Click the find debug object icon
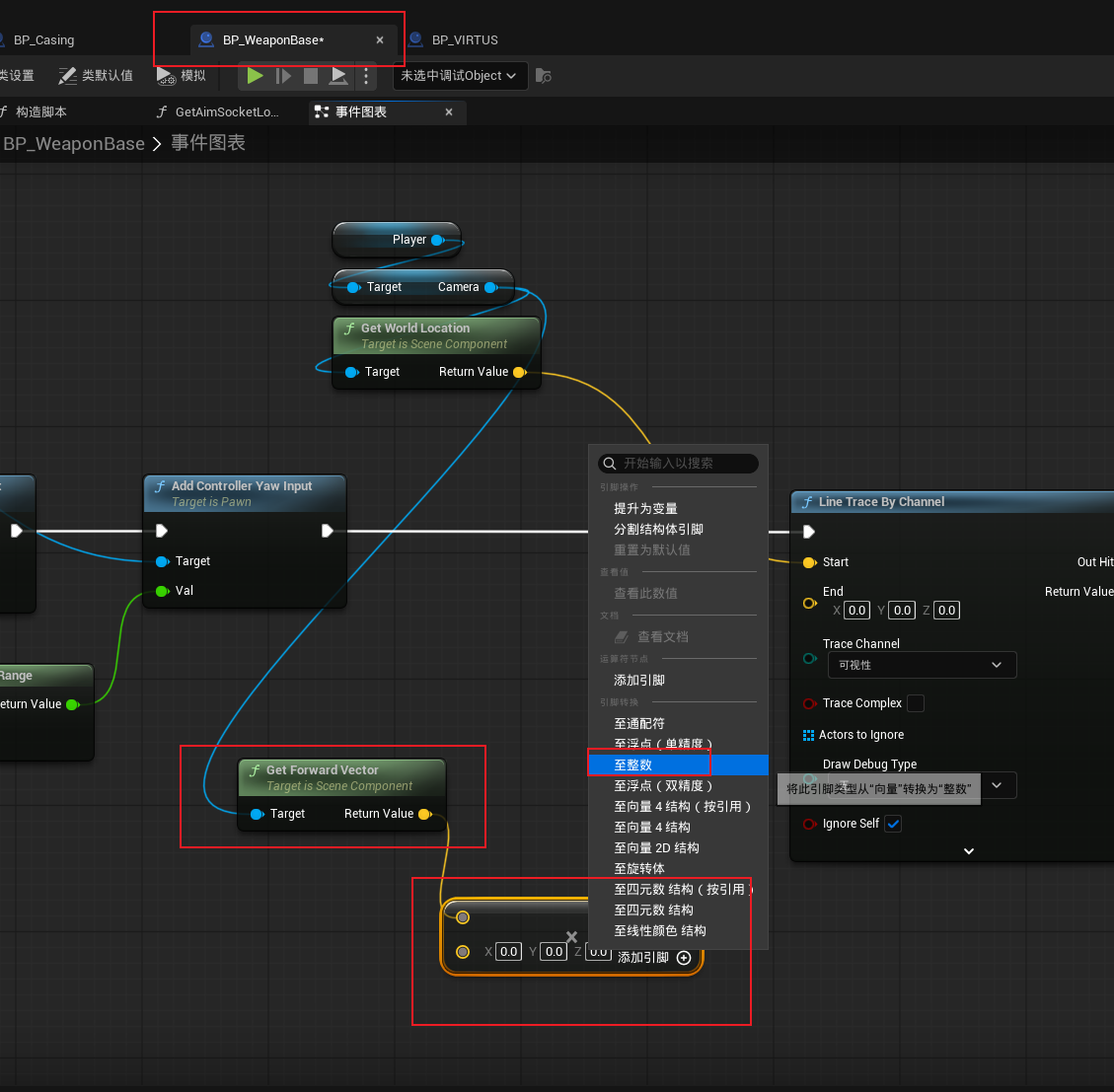 [x=544, y=75]
